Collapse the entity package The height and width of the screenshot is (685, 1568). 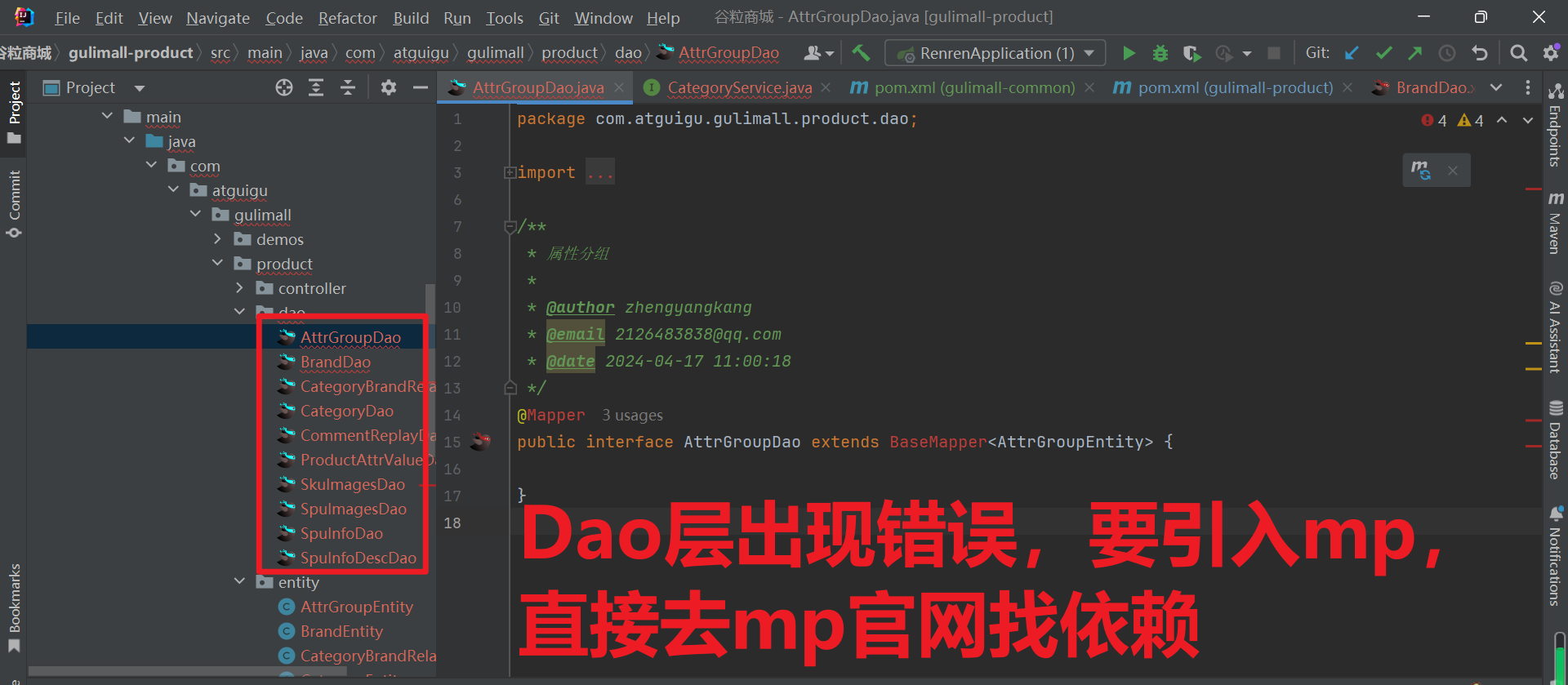(239, 582)
